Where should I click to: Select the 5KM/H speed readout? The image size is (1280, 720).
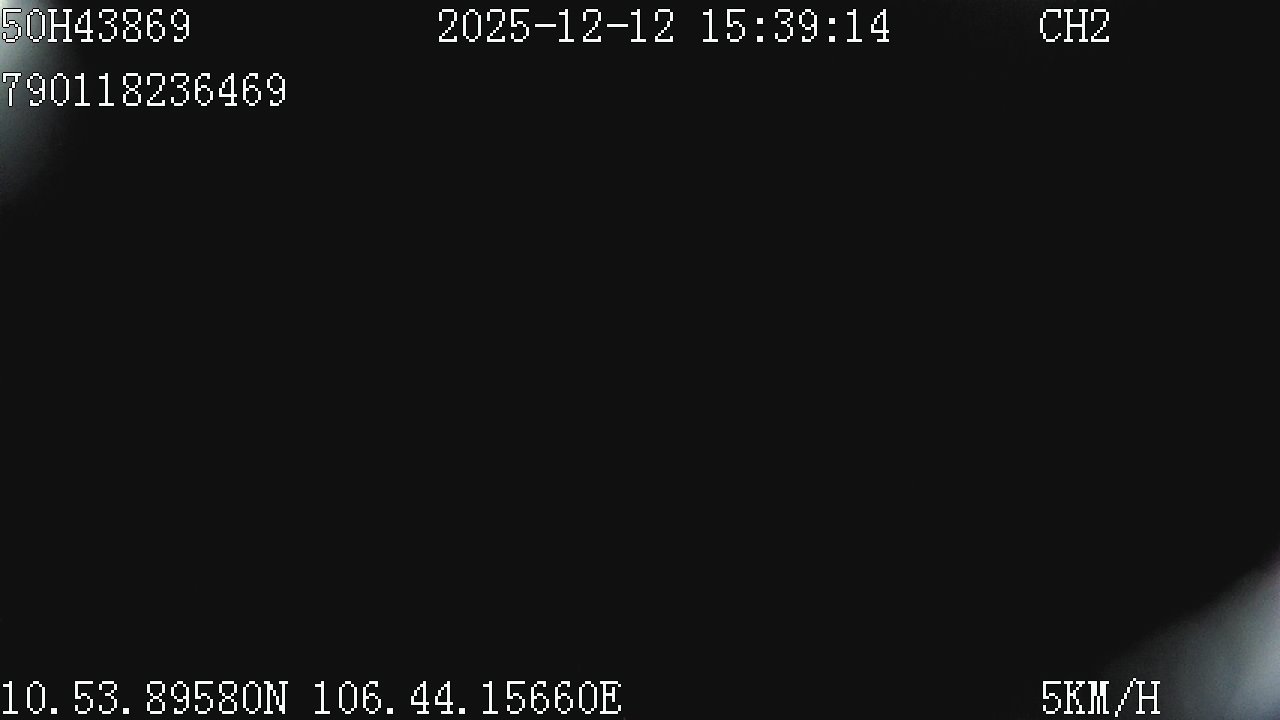click(x=1100, y=698)
